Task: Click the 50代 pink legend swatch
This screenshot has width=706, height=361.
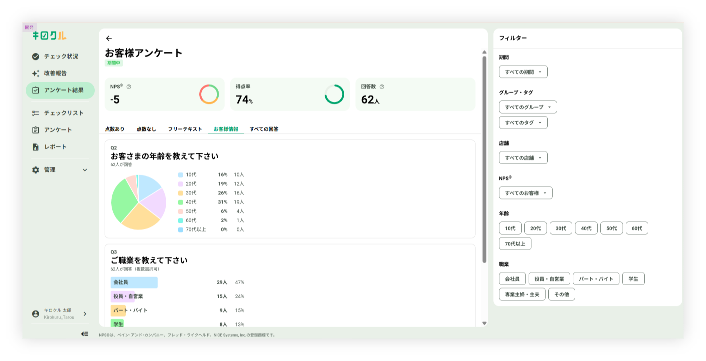Action: pyautogui.click(x=181, y=211)
